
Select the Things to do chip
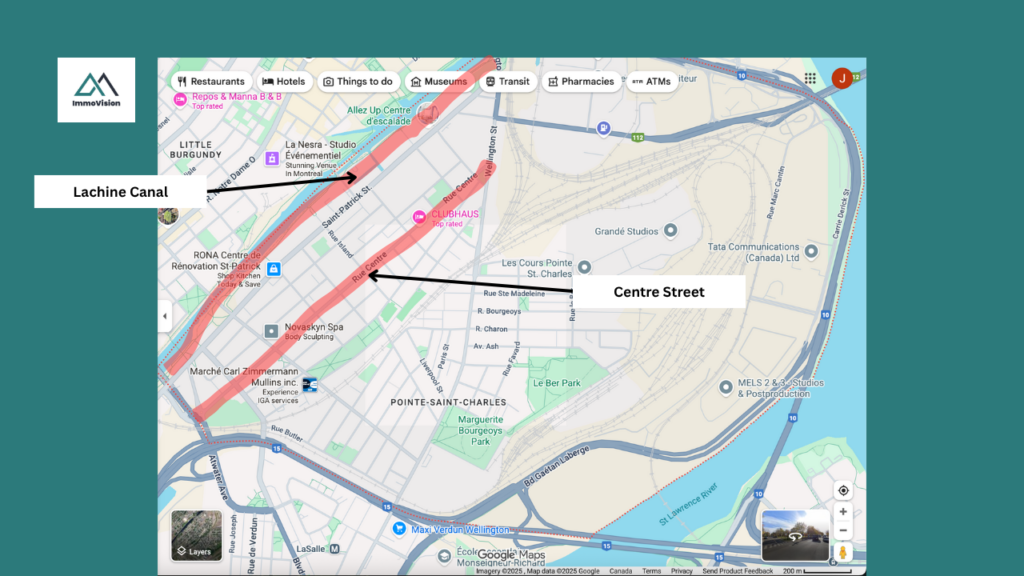(x=358, y=82)
